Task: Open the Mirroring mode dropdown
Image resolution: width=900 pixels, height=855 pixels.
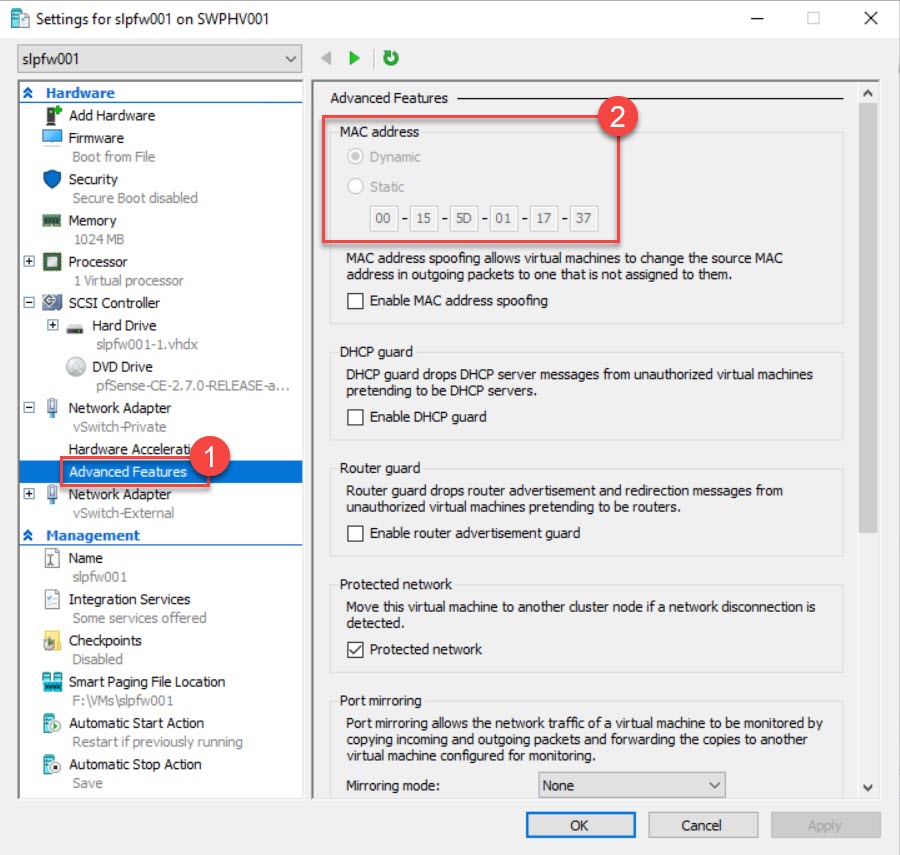Action: pyautogui.click(x=632, y=786)
